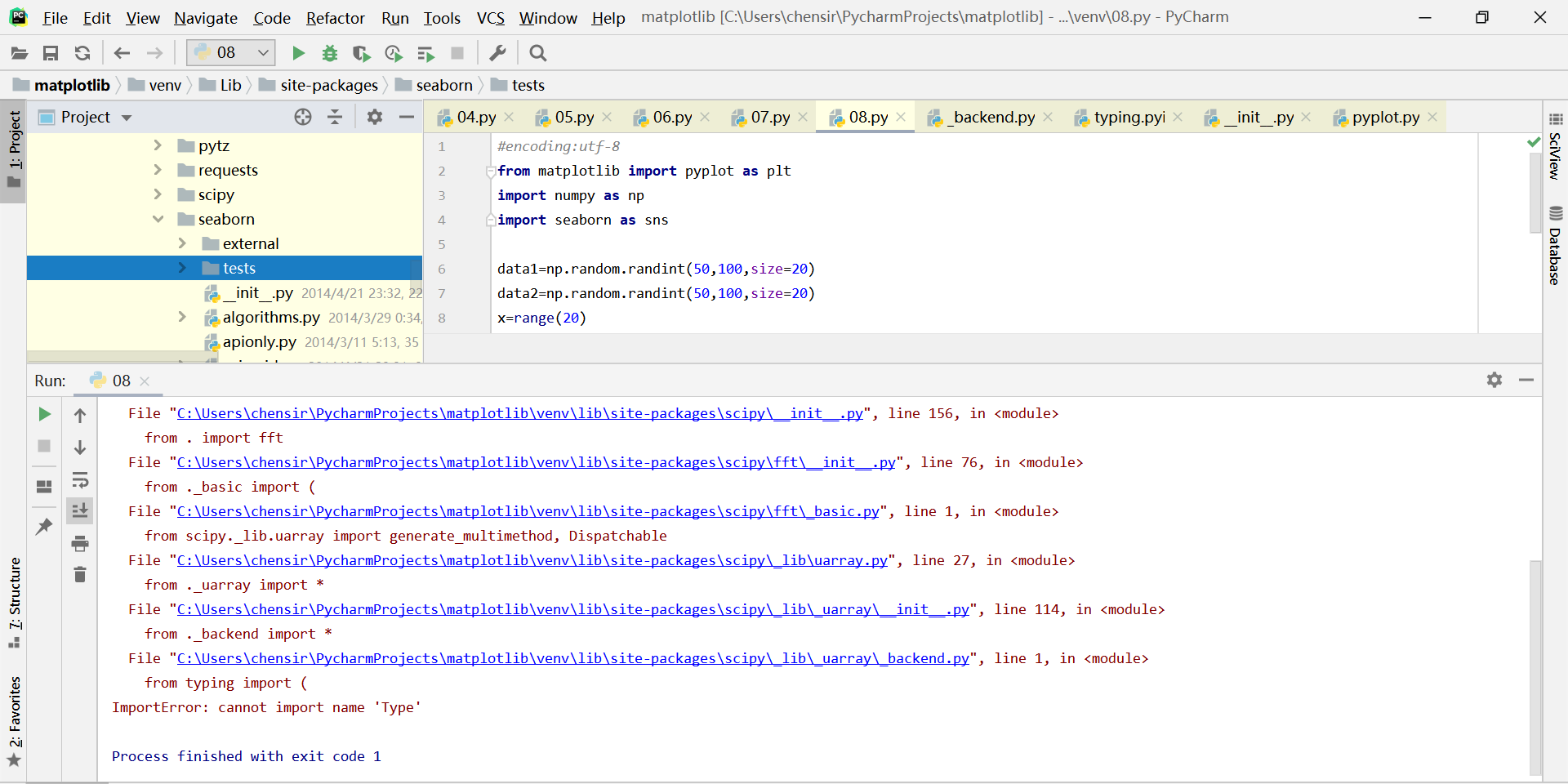Open the VCS menu
The height and width of the screenshot is (784, 1568).
tap(491, 18)
